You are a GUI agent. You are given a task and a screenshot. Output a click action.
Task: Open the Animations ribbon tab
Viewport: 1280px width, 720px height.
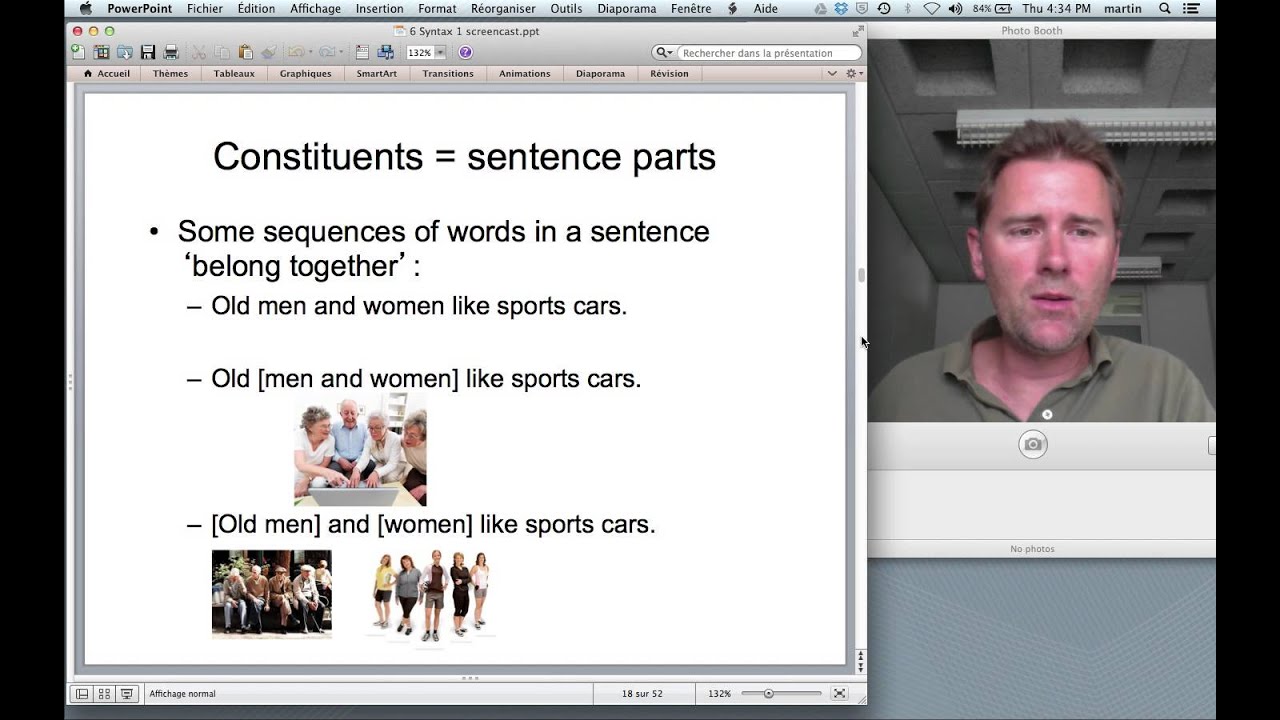pyautogui.click(x=525, y=73)
